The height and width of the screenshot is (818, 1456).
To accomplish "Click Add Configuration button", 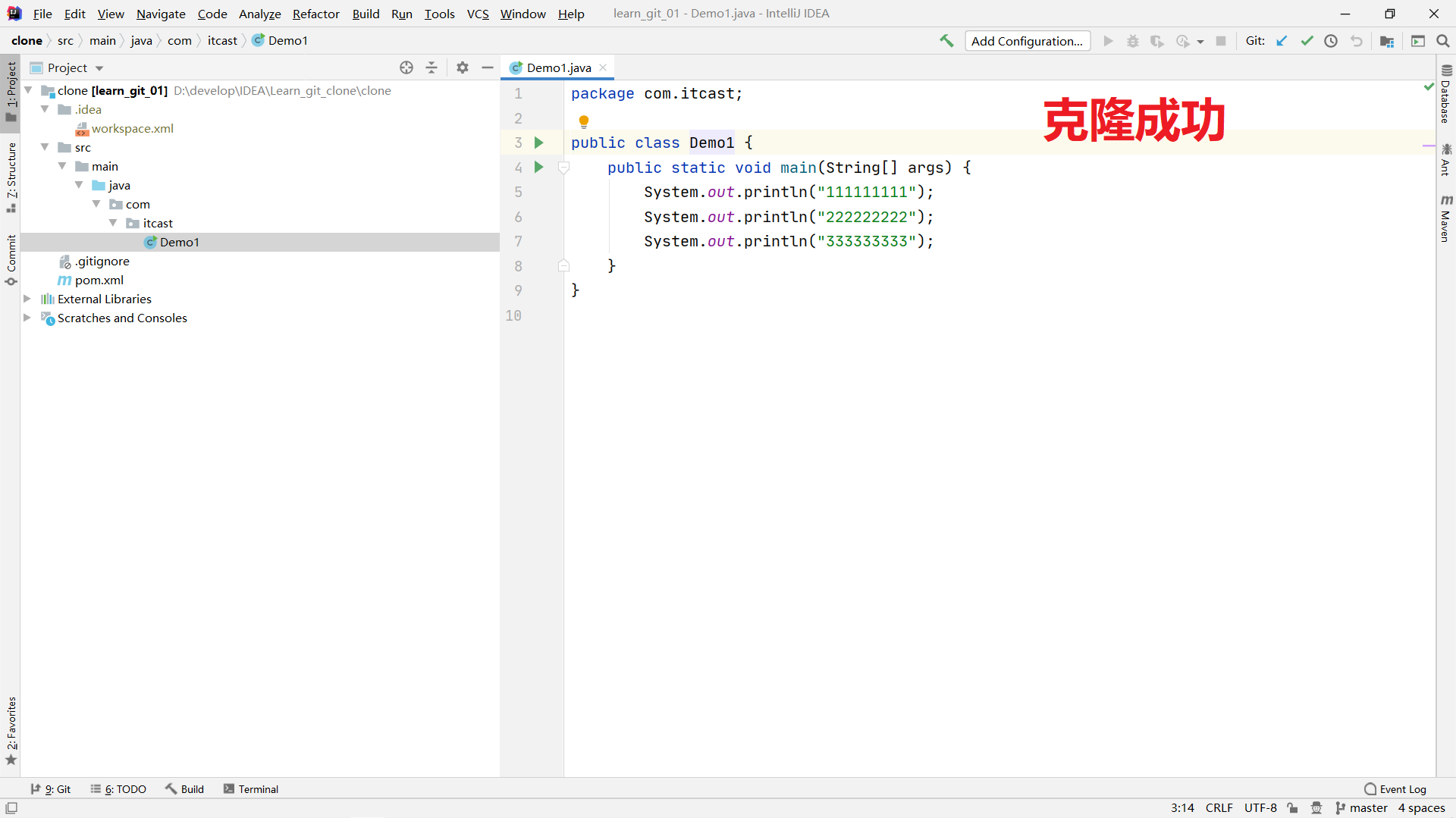I will tap(1028, 41).
